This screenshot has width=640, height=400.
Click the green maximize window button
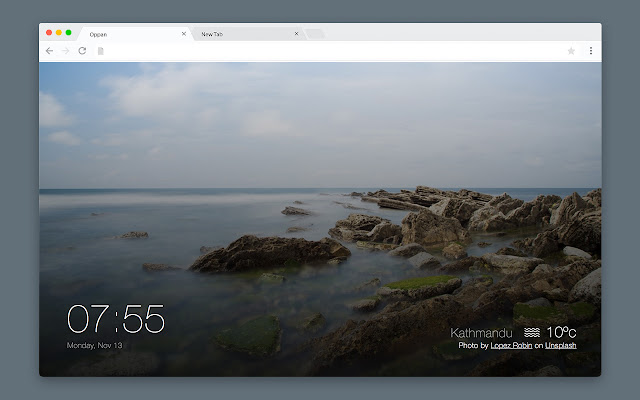pos(69,33)
